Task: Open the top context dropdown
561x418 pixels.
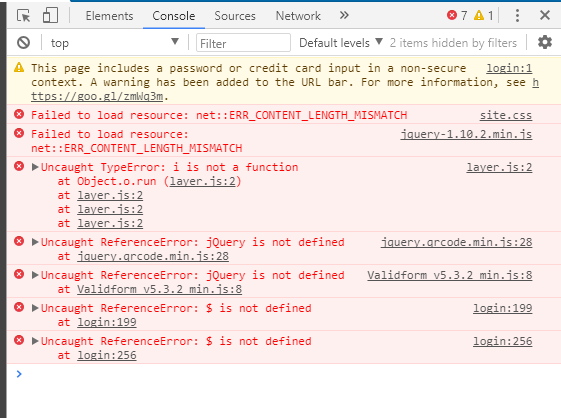Action: 114,43
